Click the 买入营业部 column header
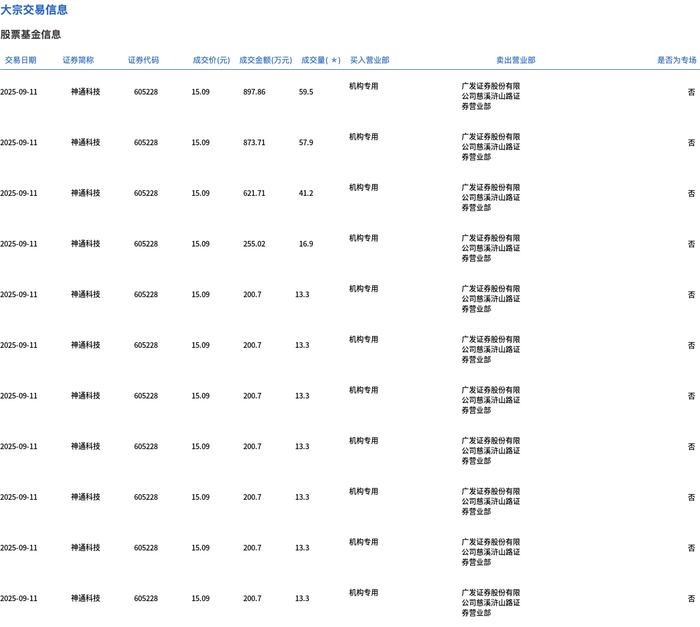The width and height of the screenshot is (700, 627). [x=369, y=60]
